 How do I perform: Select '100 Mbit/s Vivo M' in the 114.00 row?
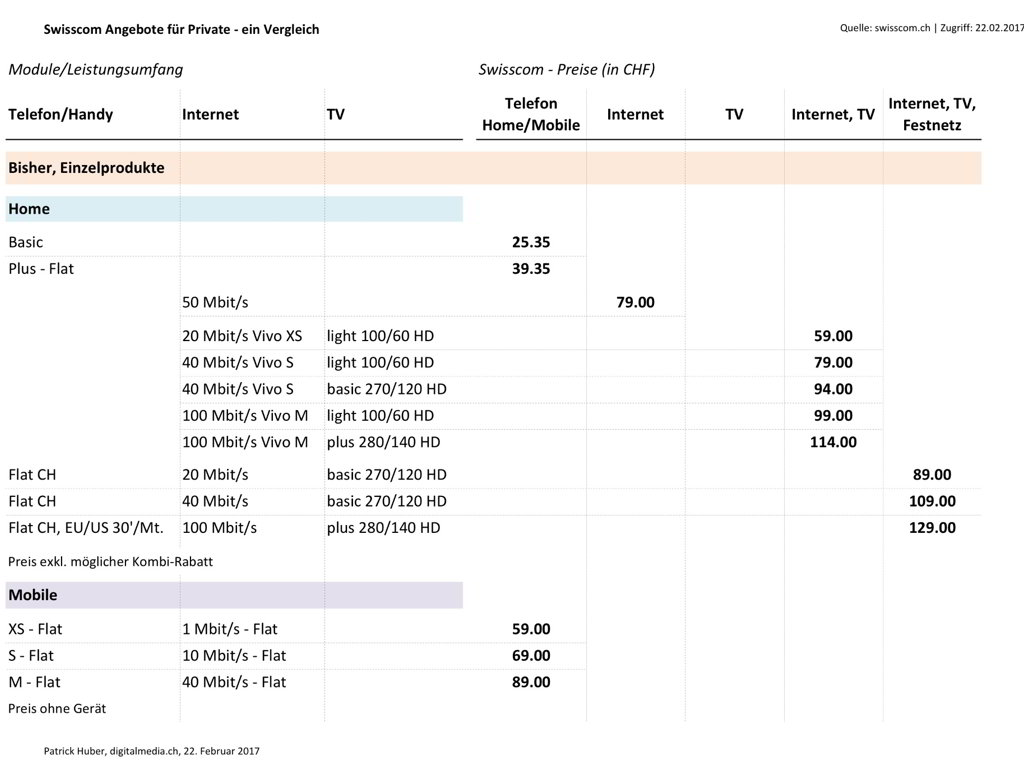click(x=245, y=442)
